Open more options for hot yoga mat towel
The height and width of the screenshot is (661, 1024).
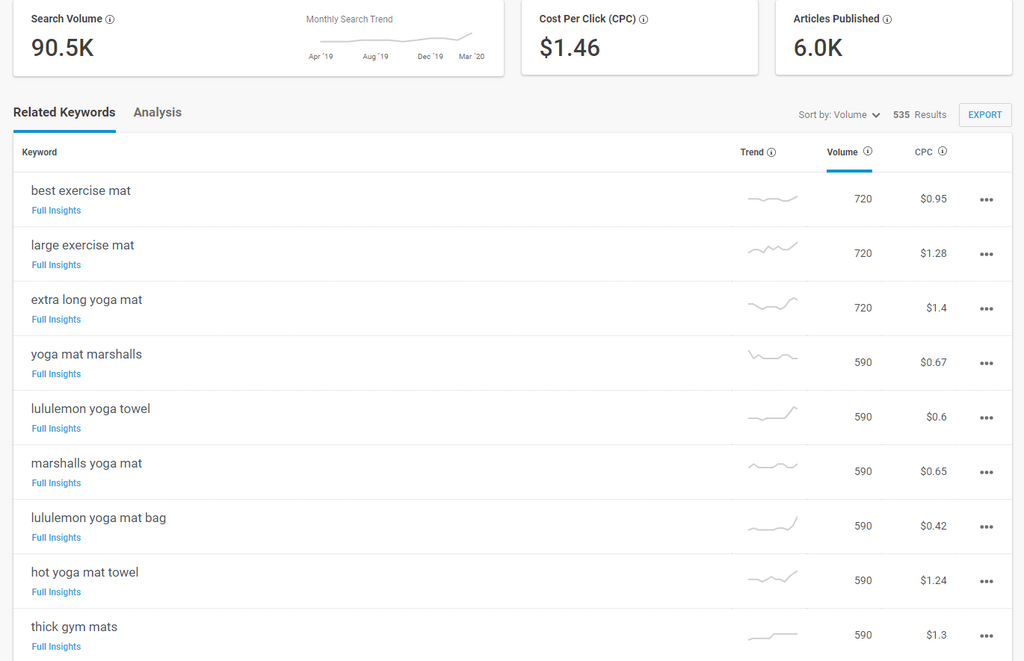(x=986, y=581)
